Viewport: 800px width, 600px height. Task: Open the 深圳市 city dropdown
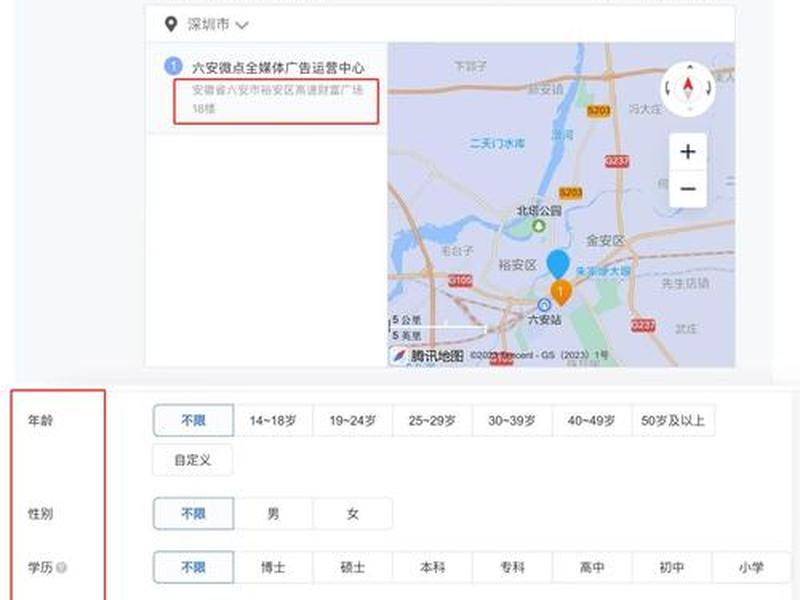pos(218,24)
